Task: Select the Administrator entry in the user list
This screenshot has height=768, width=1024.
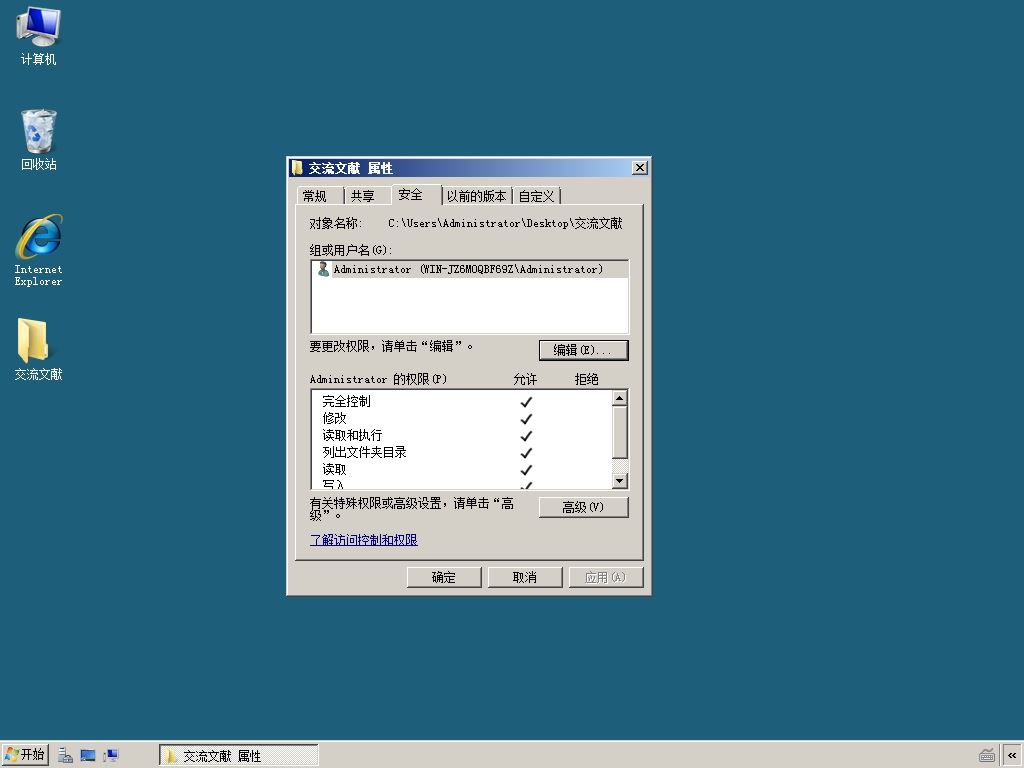Action: (x=470, y=269)
